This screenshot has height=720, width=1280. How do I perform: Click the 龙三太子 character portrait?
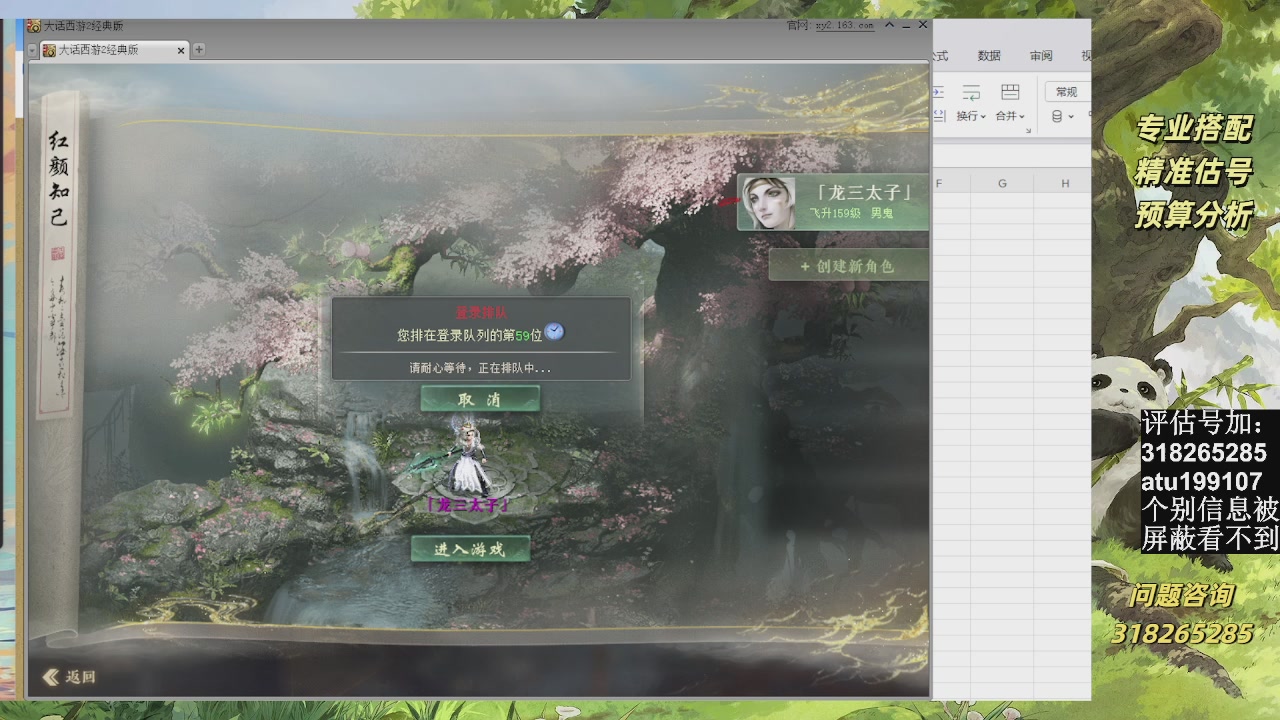tap(769, 203)
